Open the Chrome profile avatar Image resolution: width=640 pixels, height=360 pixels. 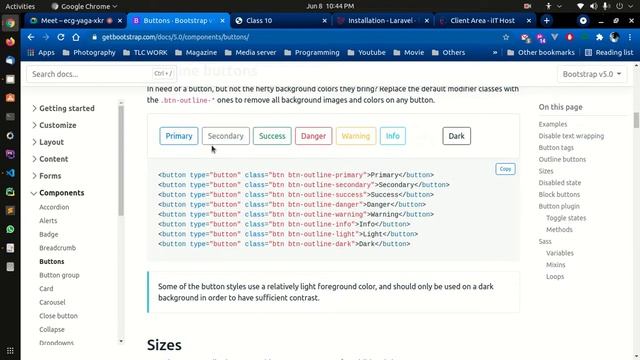[x=614, y=37]
